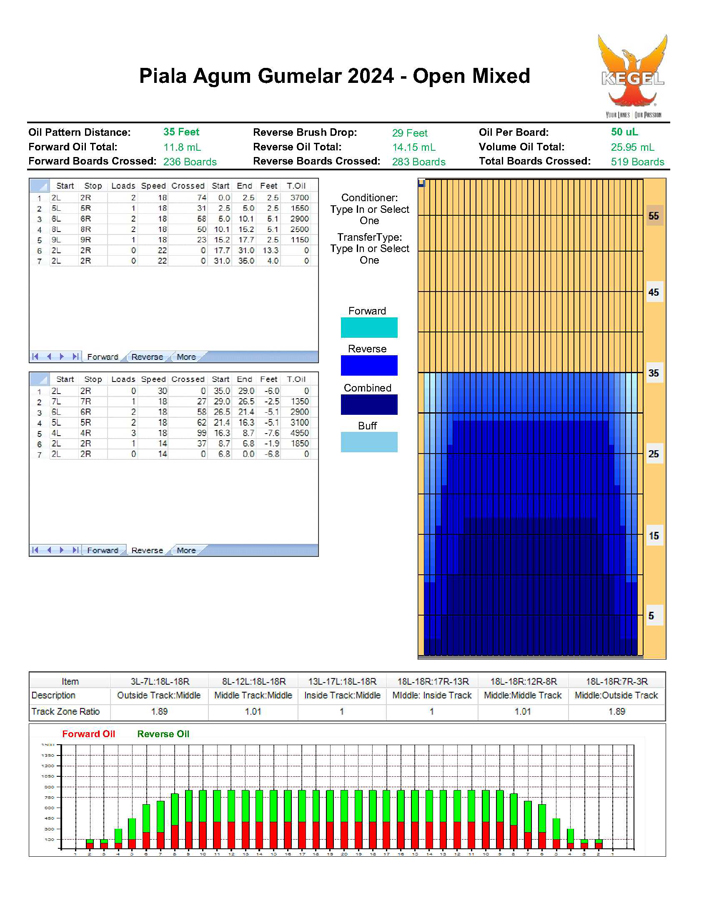Click the cyan Forward color swatch
The image size is (709, 915).
coord(369,328)
